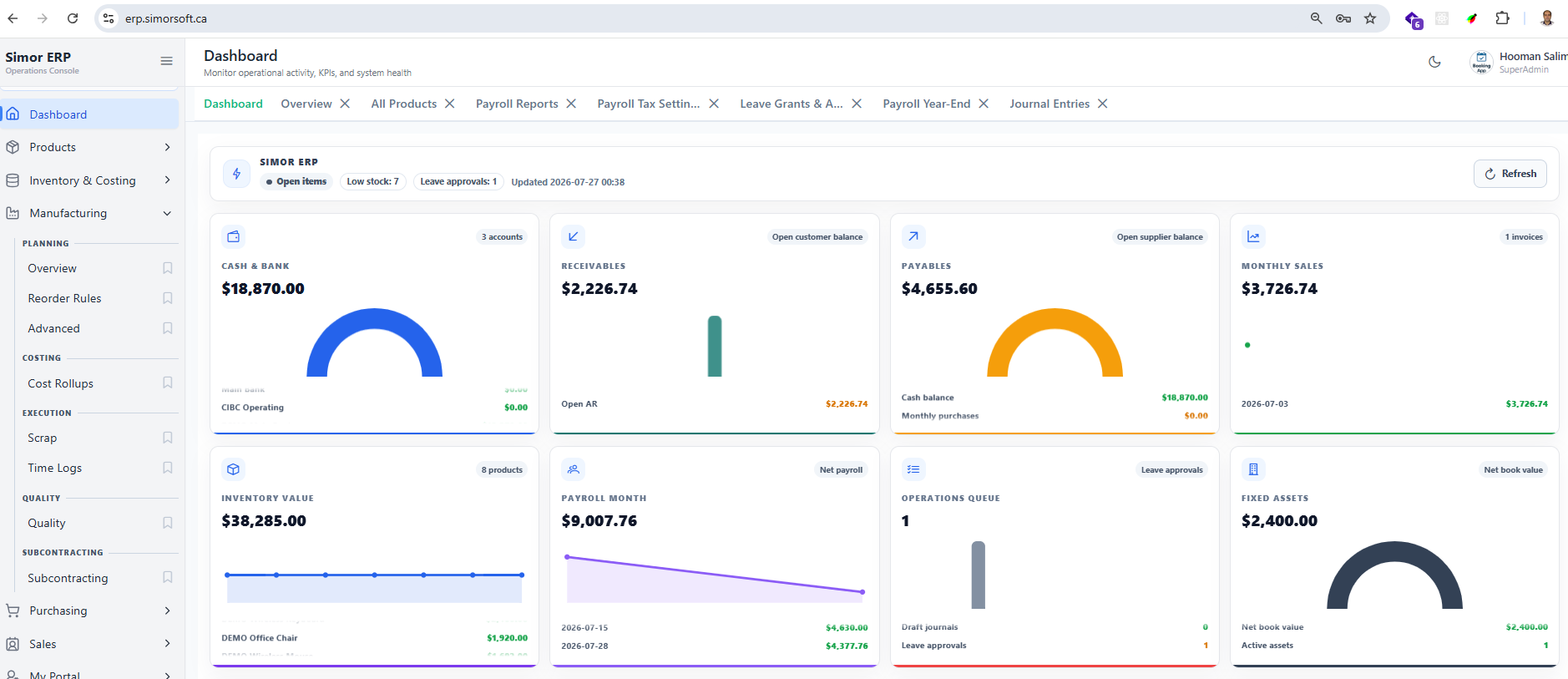Click the Operations Queue list icon

coord(913,469)
